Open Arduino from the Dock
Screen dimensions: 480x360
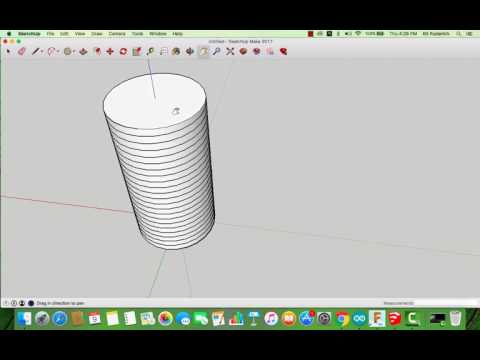(359, 319)
